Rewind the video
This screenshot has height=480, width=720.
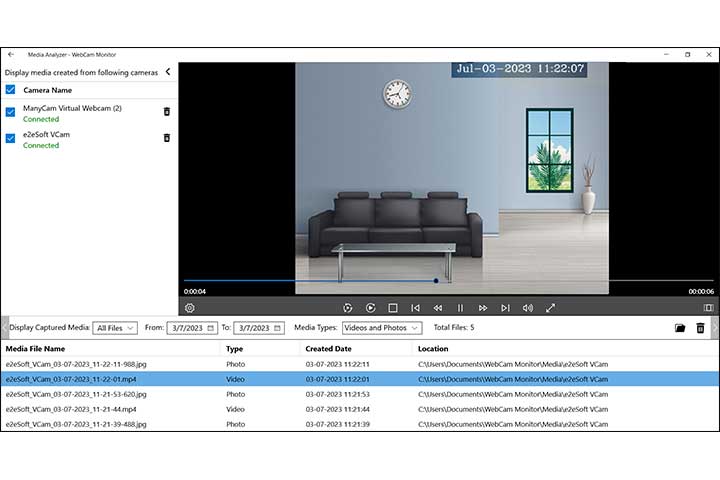pyautogui.click(x=438, y=308)
